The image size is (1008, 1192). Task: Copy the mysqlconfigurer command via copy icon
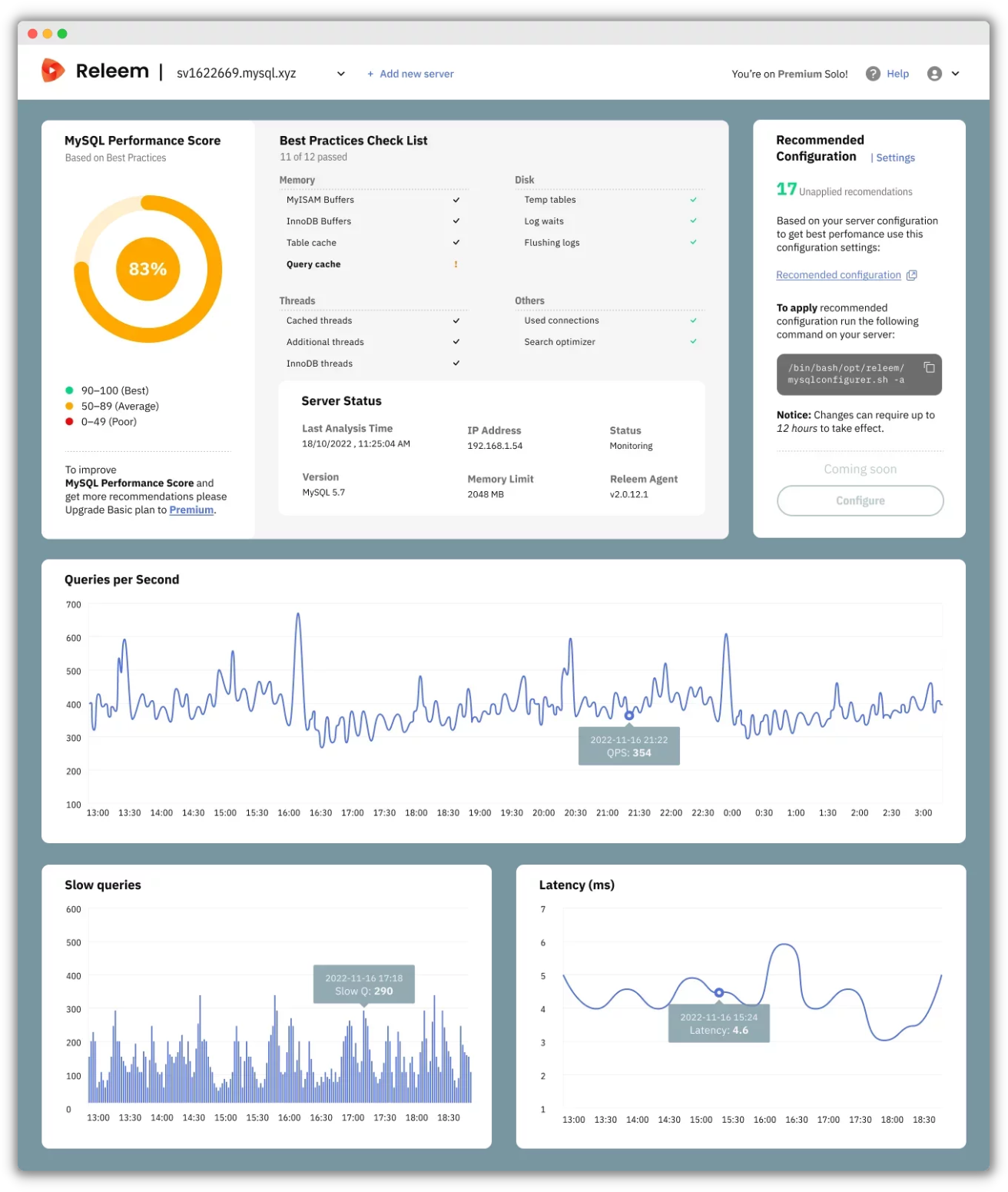pyautogui.click(x=929, y=367)
